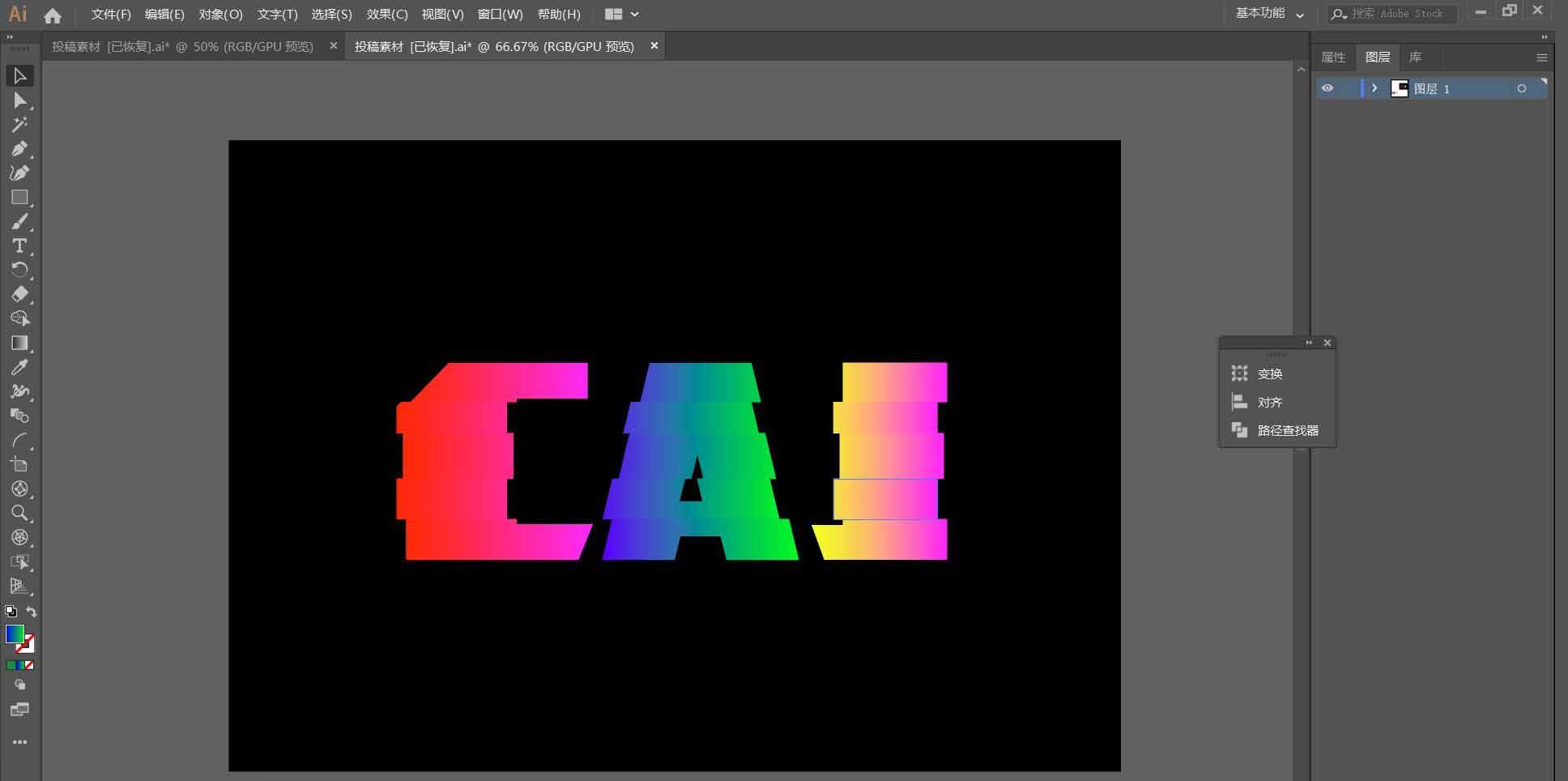Click the Pathfinder panel icon

click(1239, 430)
